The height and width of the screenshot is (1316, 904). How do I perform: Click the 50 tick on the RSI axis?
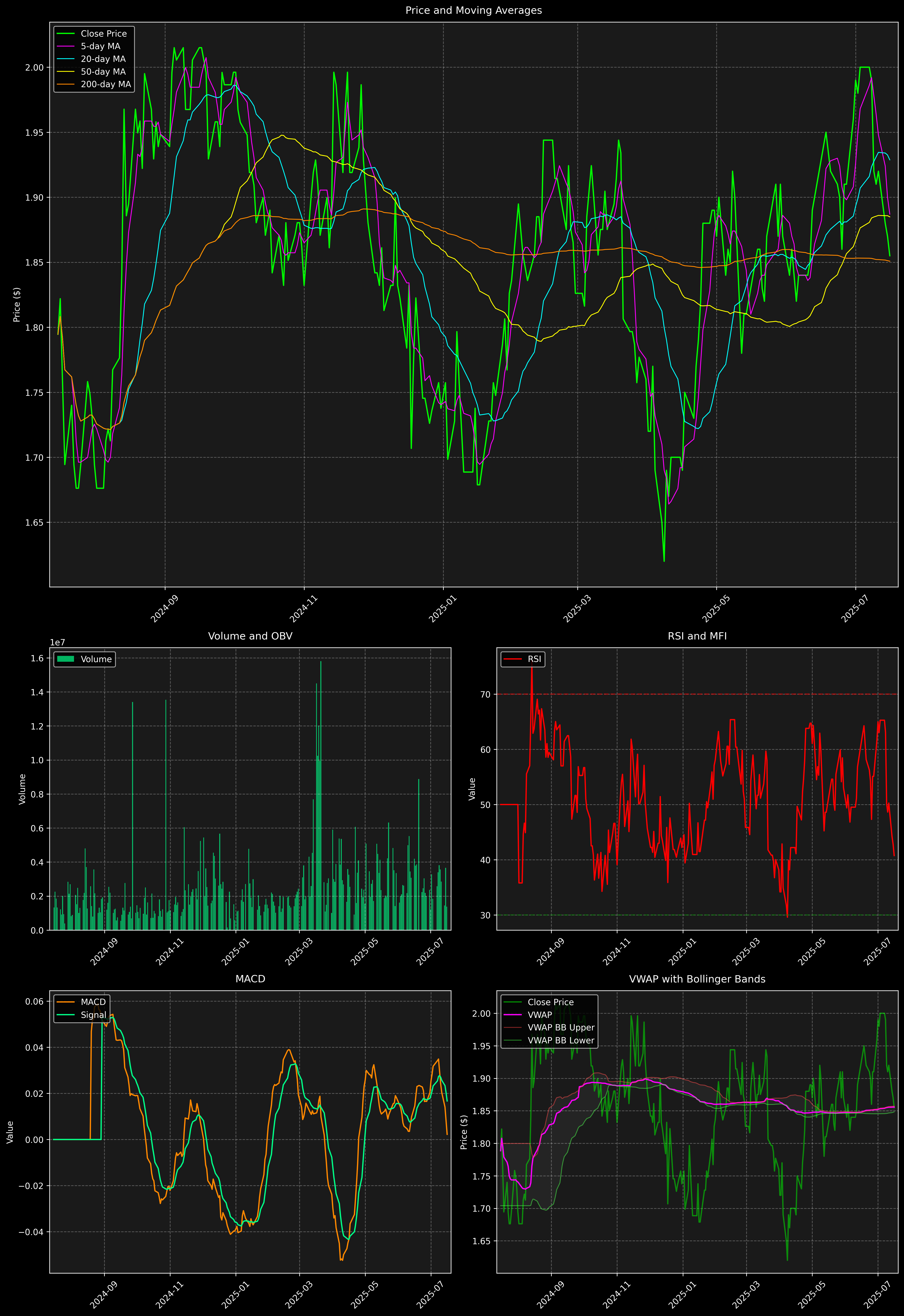point(485,805)
